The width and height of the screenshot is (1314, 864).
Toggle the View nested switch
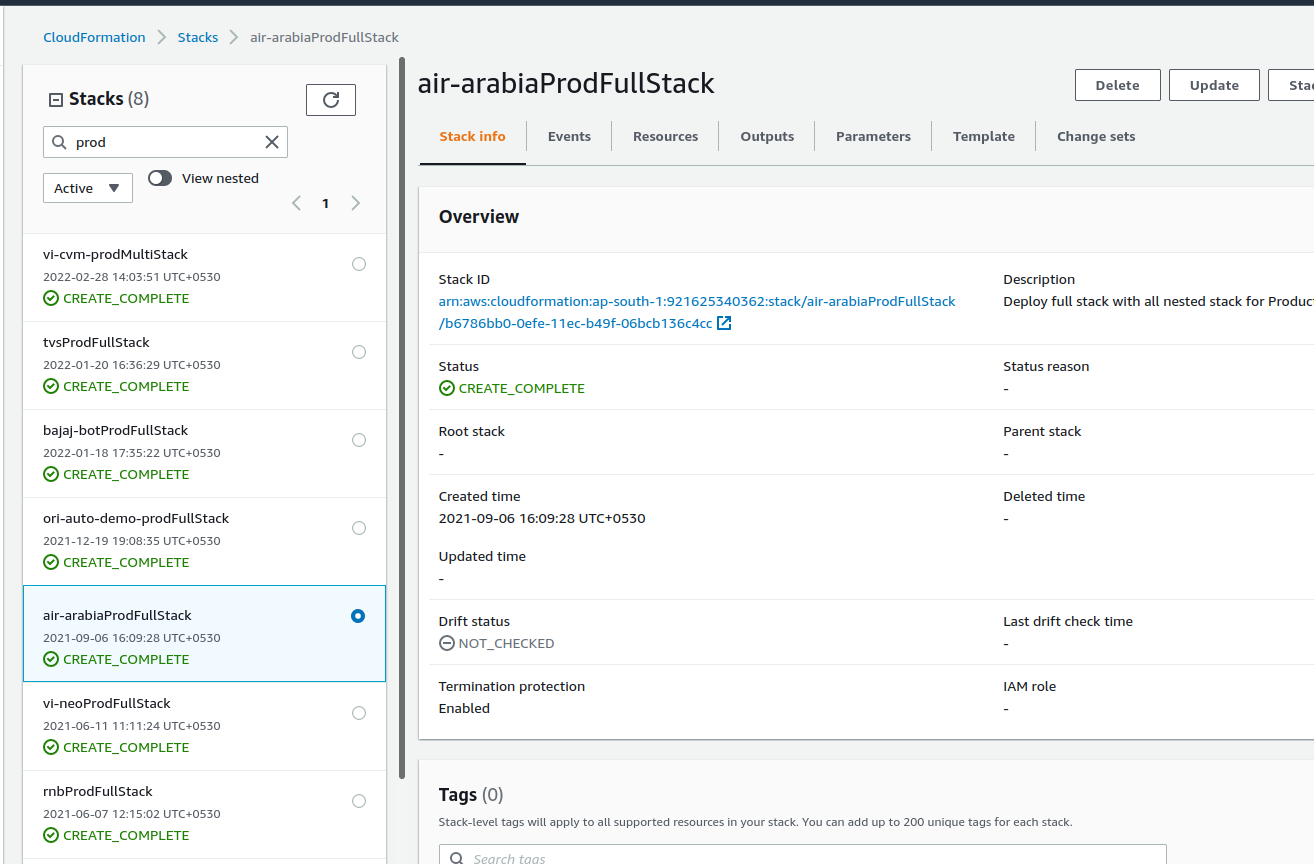click(x=160, y=178)
